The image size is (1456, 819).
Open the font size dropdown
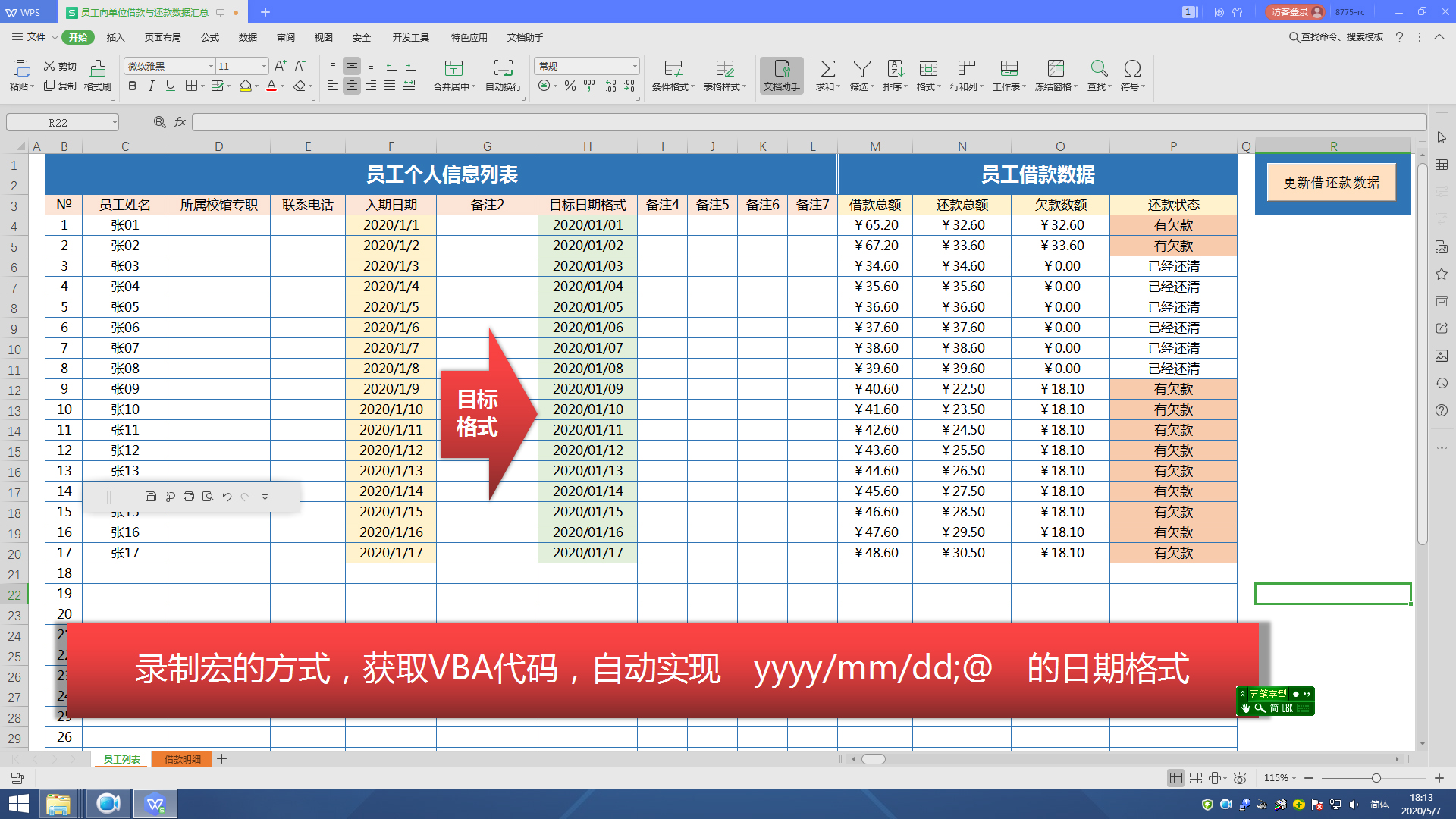coord(264,66)
